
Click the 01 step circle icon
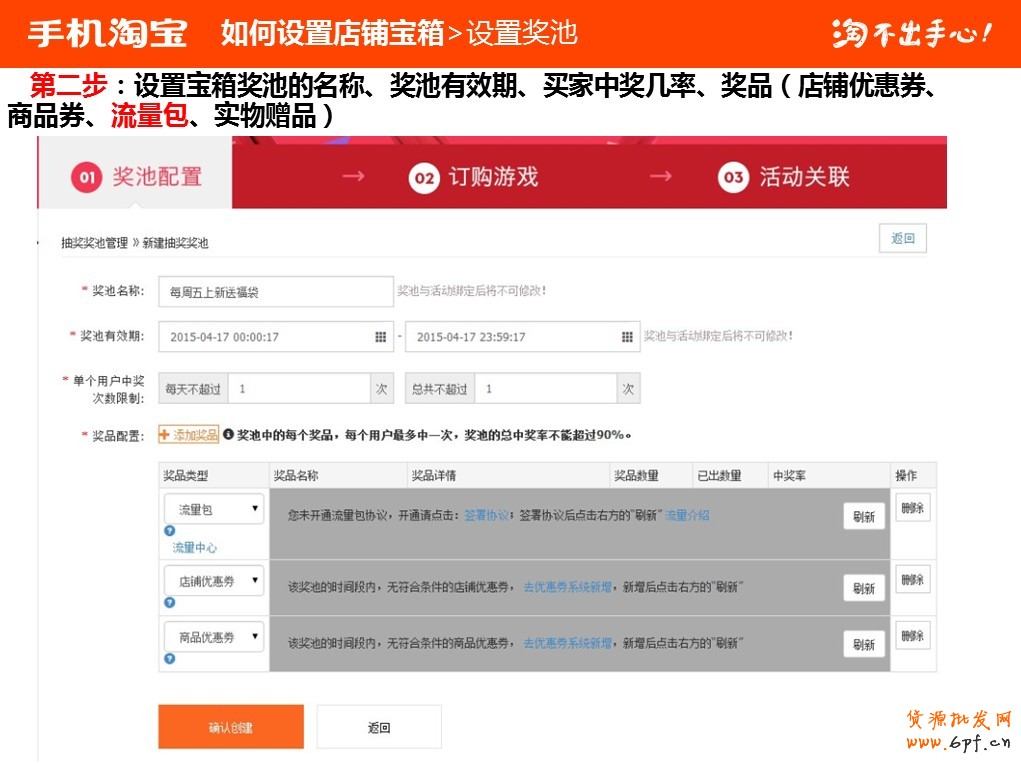pyautogui.click(x=87, y=177)
